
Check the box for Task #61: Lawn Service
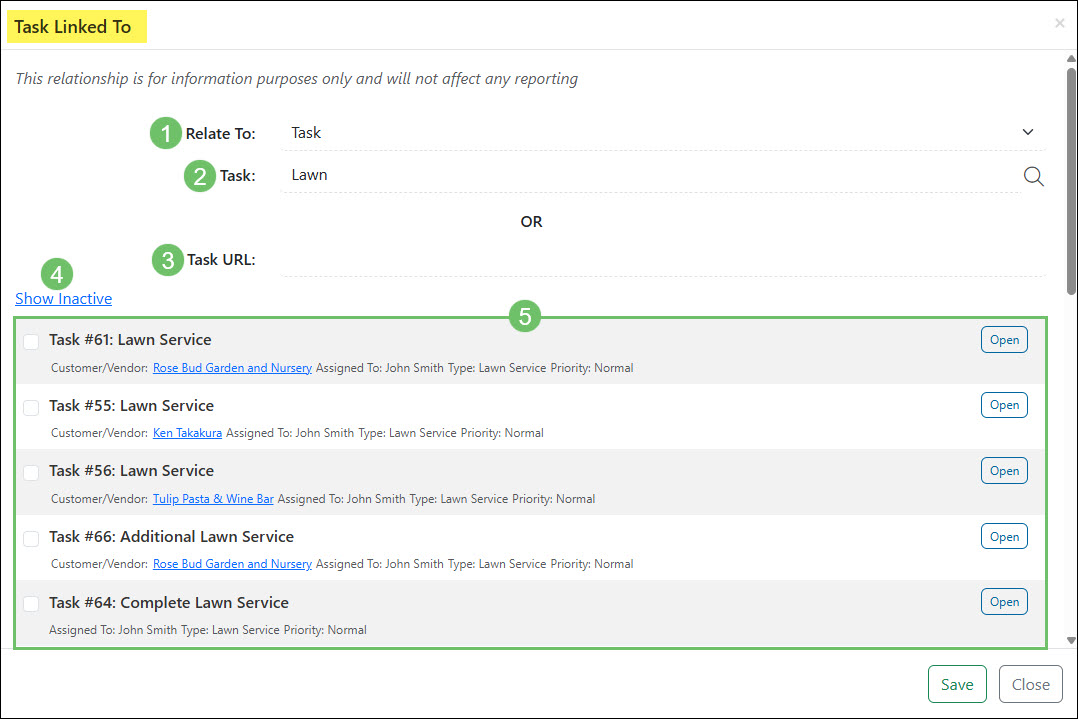[x=30, y=341]
